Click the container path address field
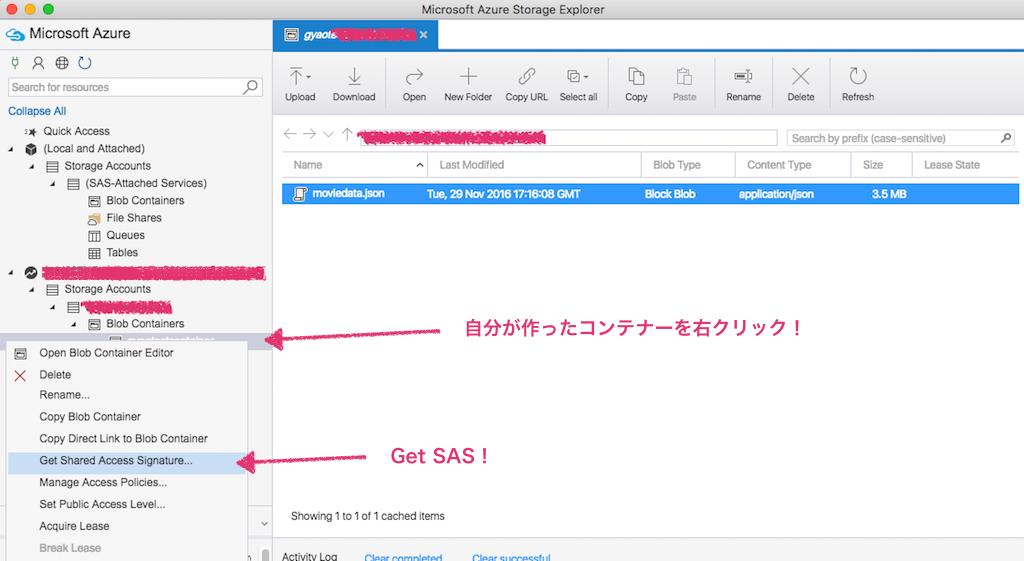Viewport: 1024px width, 561px height. click(x=567, y=137)
